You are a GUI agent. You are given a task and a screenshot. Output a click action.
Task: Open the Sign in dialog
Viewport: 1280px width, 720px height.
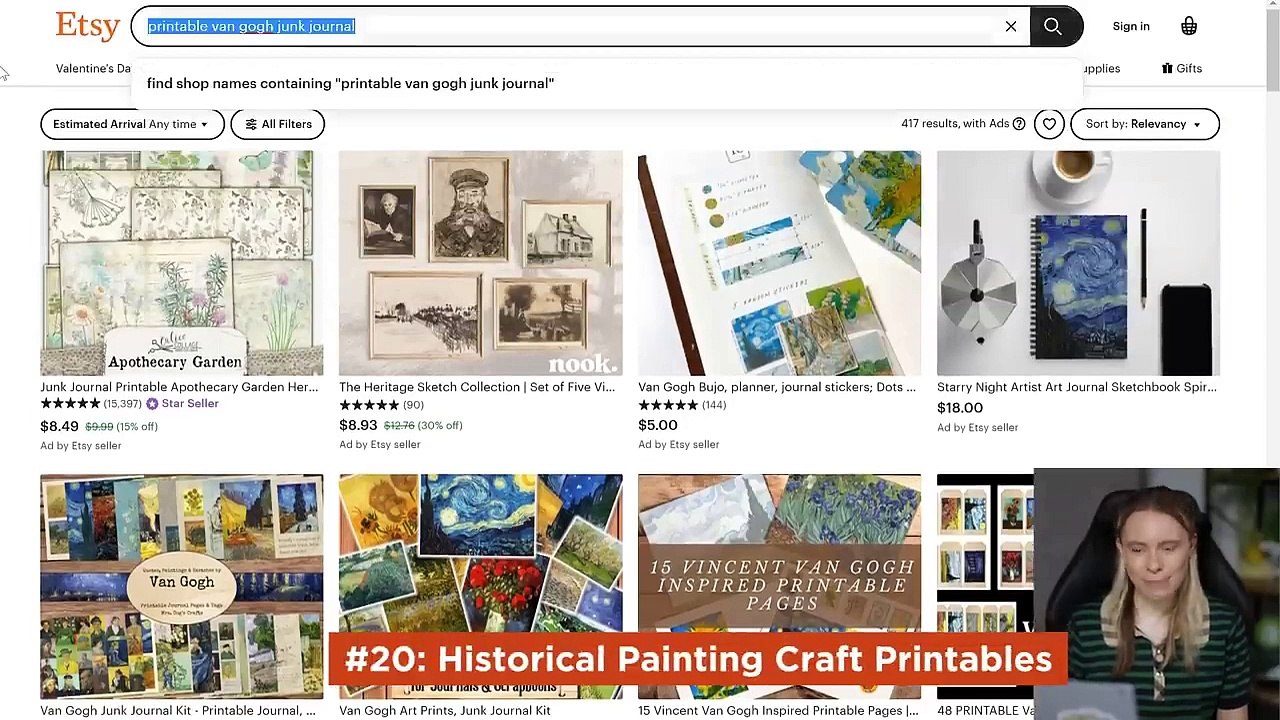pos(1131,26)
